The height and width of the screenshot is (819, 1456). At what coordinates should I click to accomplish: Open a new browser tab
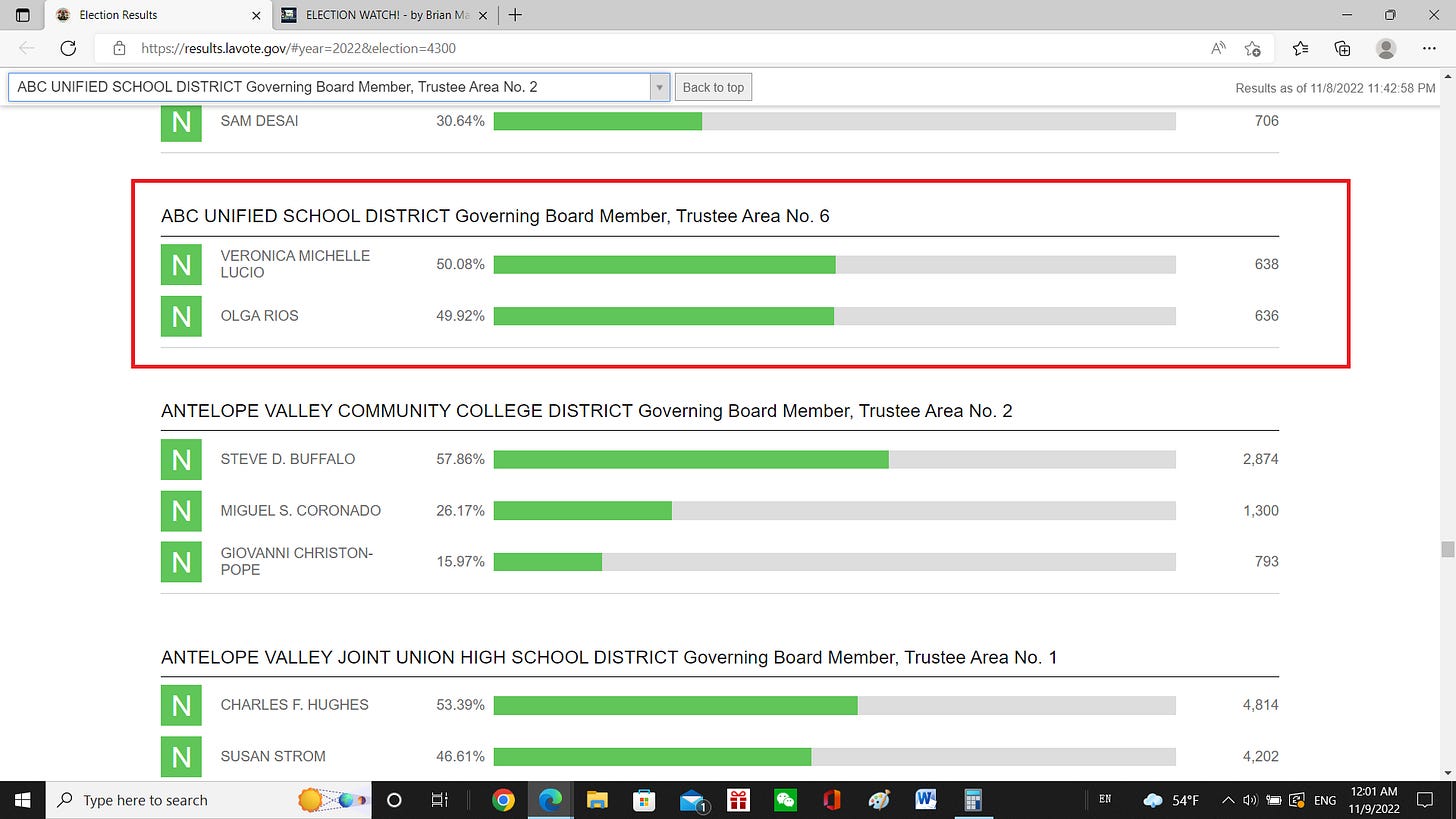click(515, 15)
